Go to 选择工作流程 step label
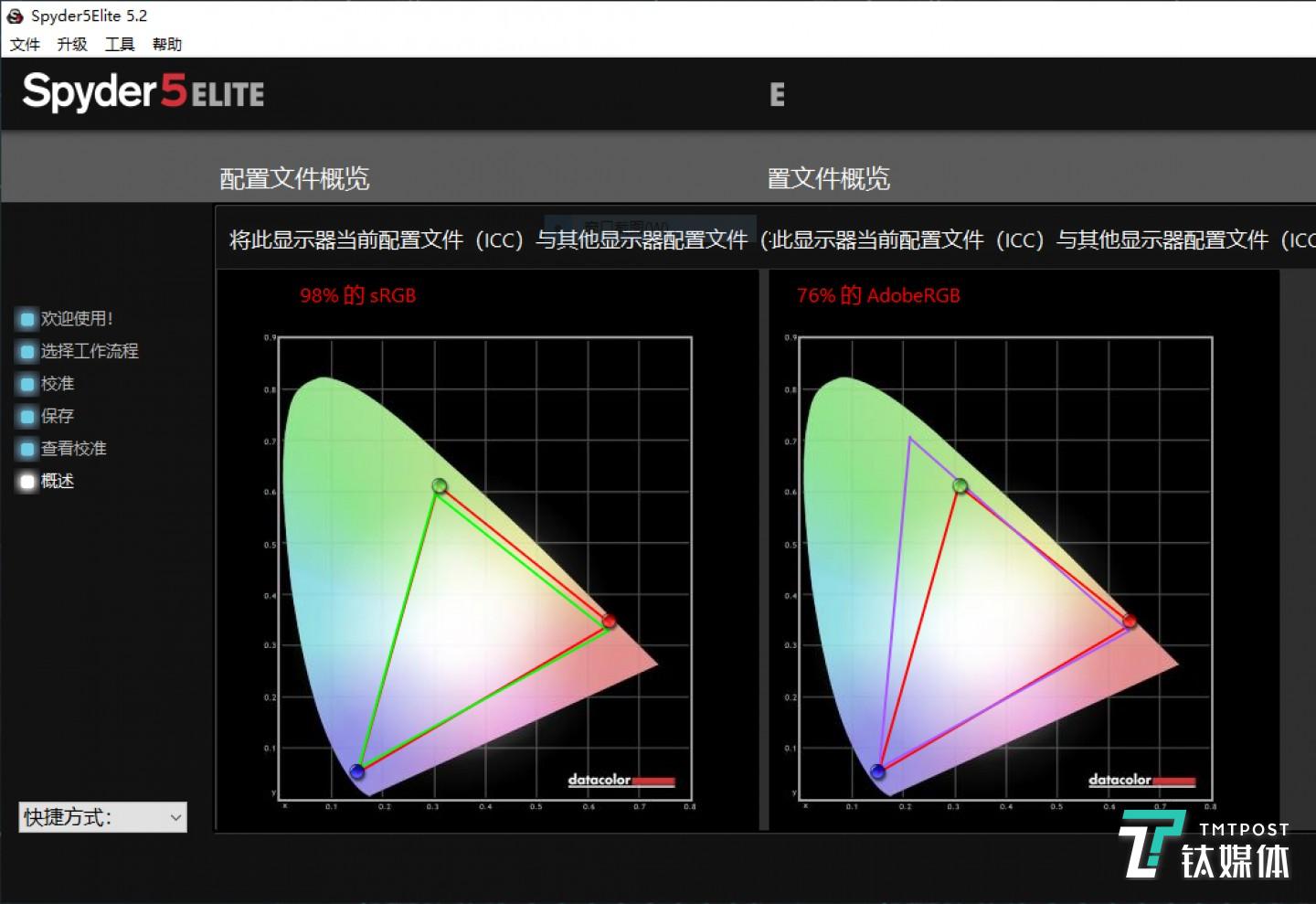This screenshot has width=1316, height=904. [x=90, y=351]
